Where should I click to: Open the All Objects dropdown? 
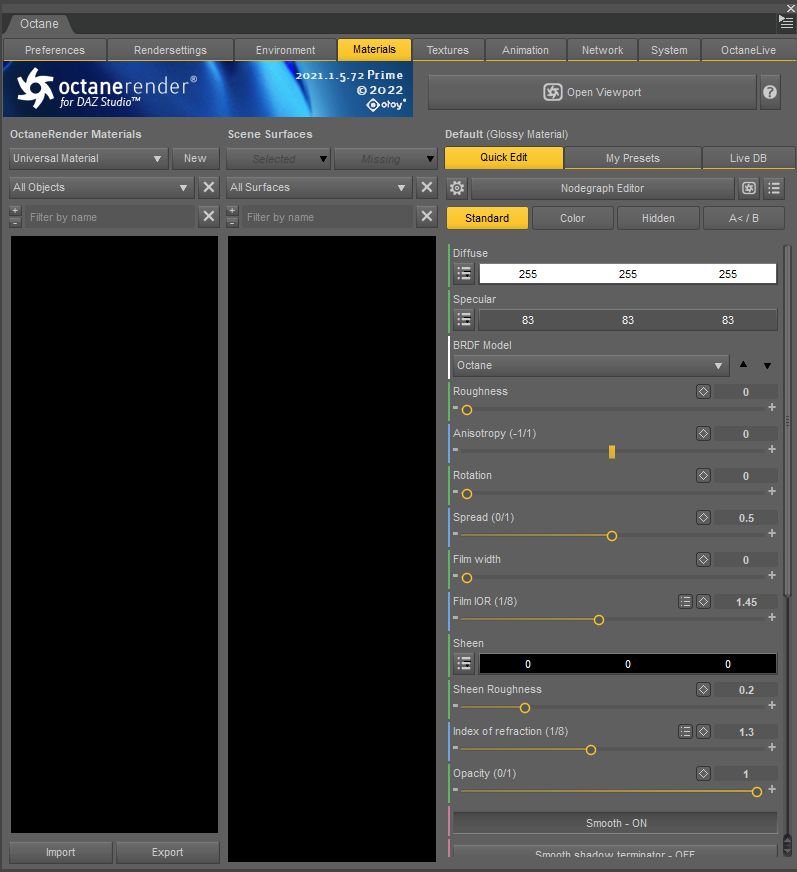coord(102,187)
